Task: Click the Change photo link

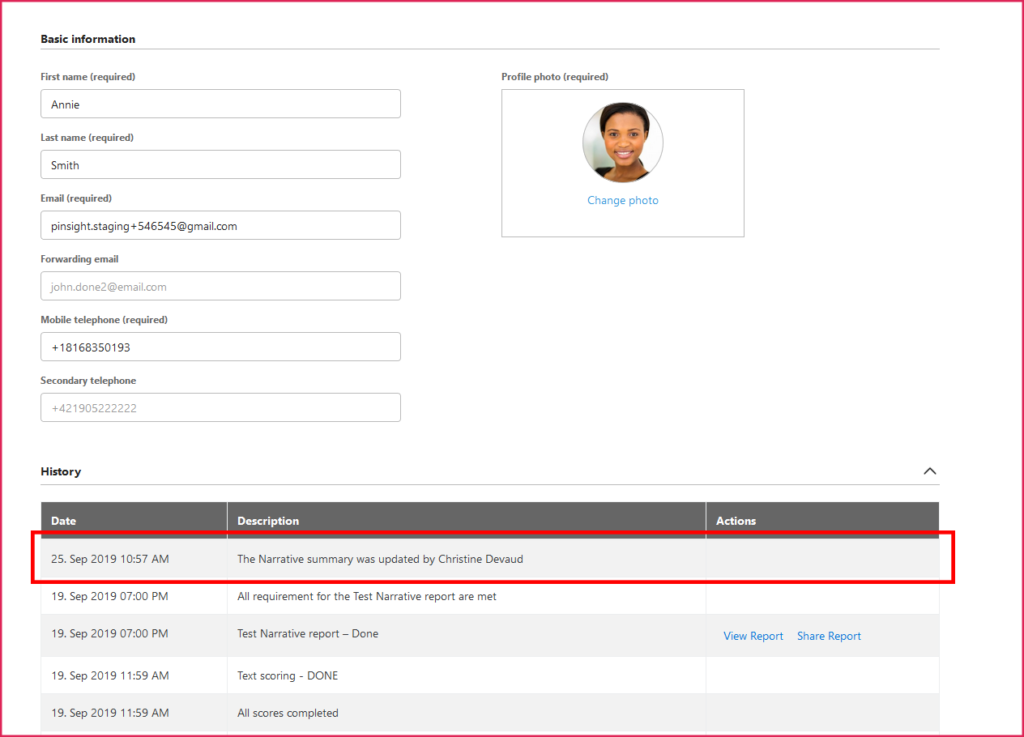Action: coord(622,201)
